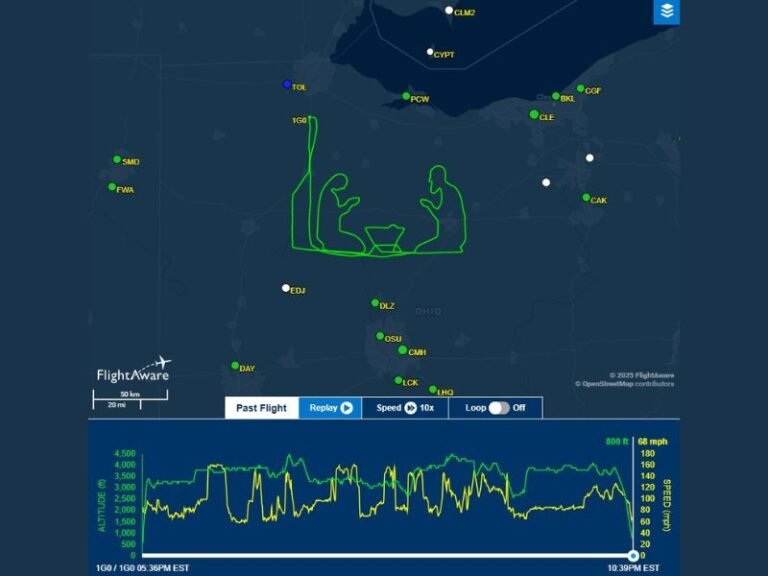Click the CAK airport marker
The width and height of the screenshot is (768, 576).
pos(586,197)
